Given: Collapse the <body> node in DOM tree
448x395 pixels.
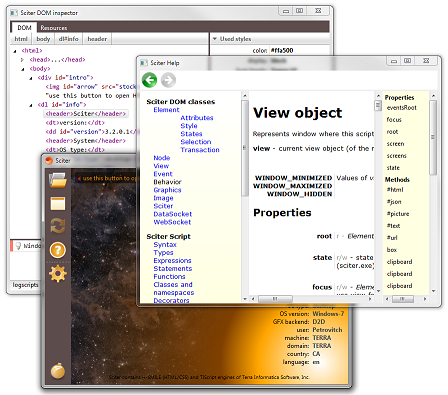Looking at the screenshot, I should click(23, 69).
